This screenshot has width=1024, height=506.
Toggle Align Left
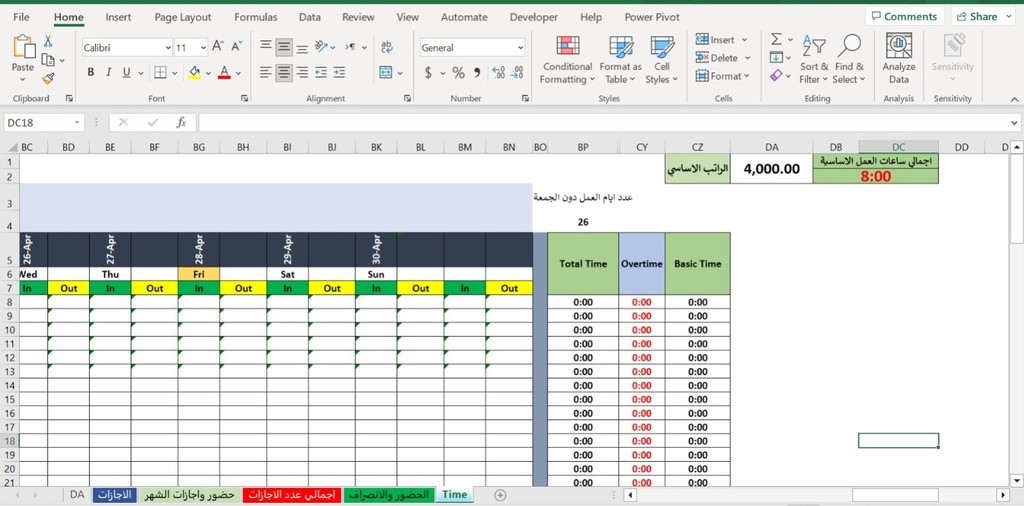point(265,72)
